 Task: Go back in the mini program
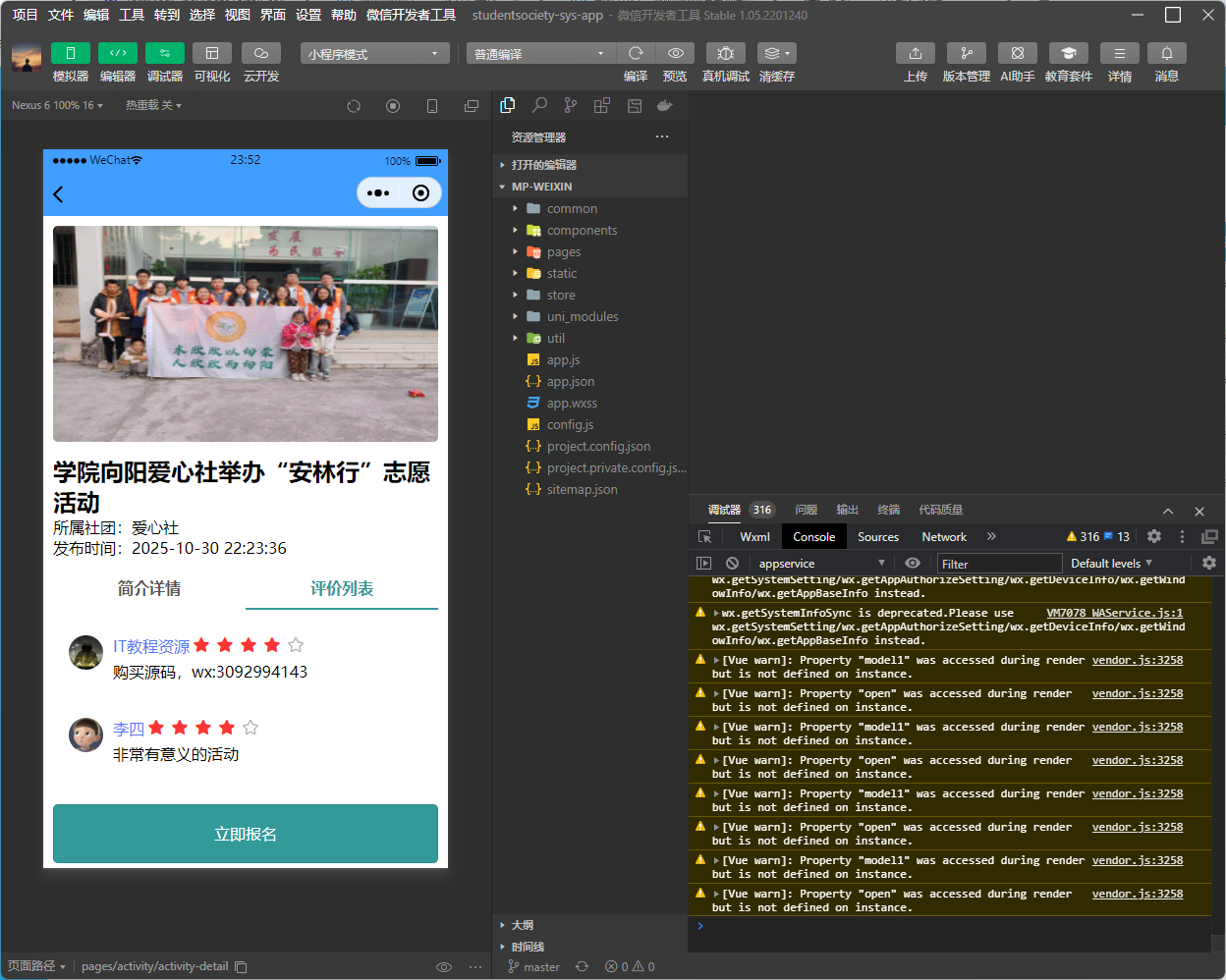tap(58, 194)
